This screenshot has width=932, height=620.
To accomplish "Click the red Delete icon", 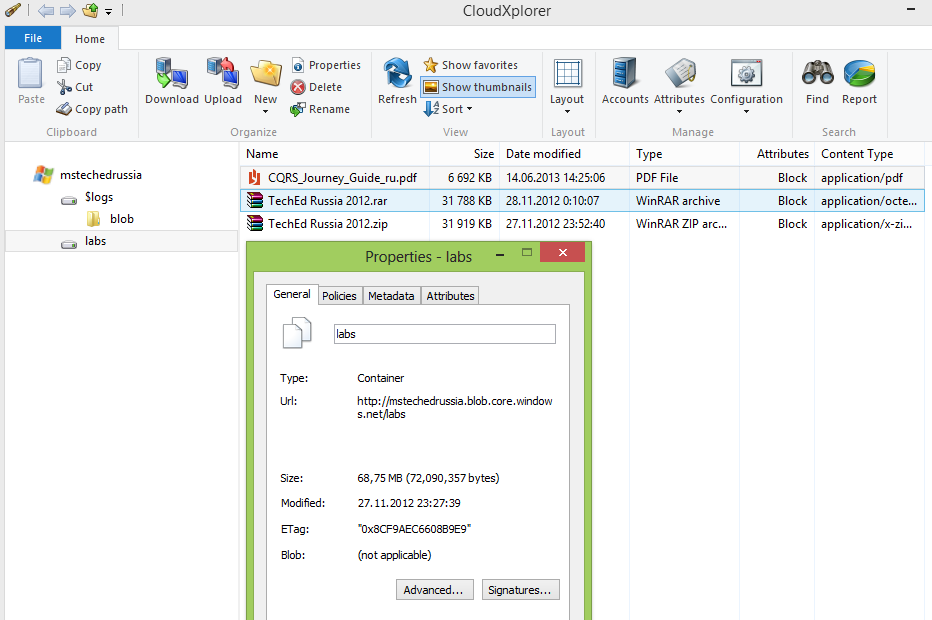I will click(x=298, y=87).
